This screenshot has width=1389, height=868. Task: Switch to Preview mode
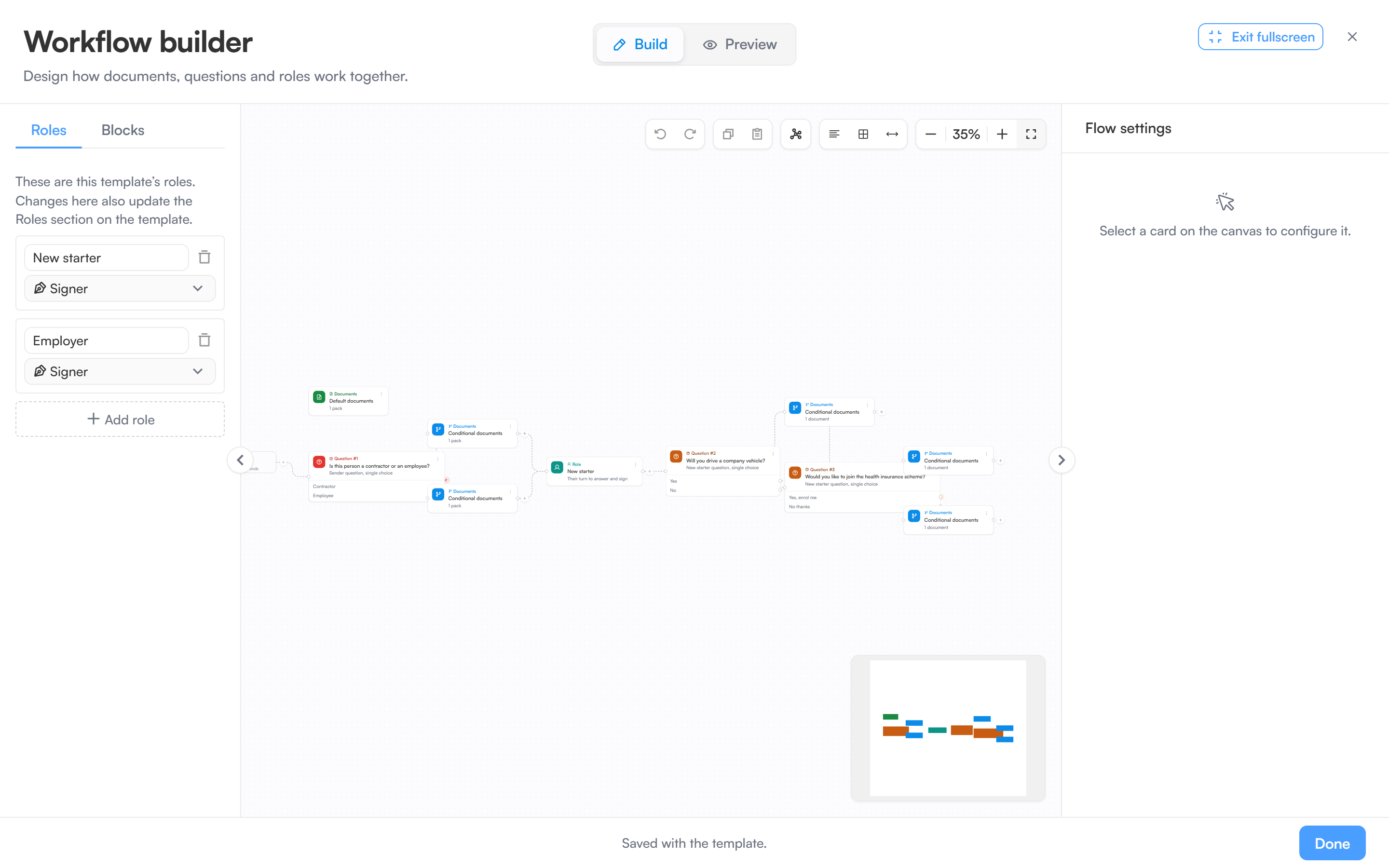point(740,44)
